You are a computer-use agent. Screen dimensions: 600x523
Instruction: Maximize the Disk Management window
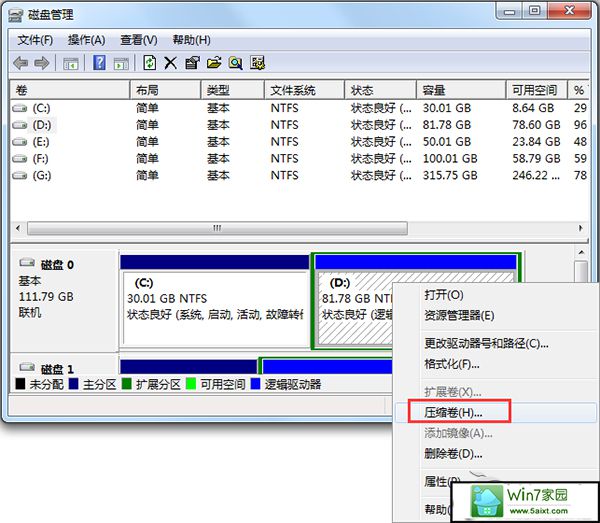click(x=535, y=11)
